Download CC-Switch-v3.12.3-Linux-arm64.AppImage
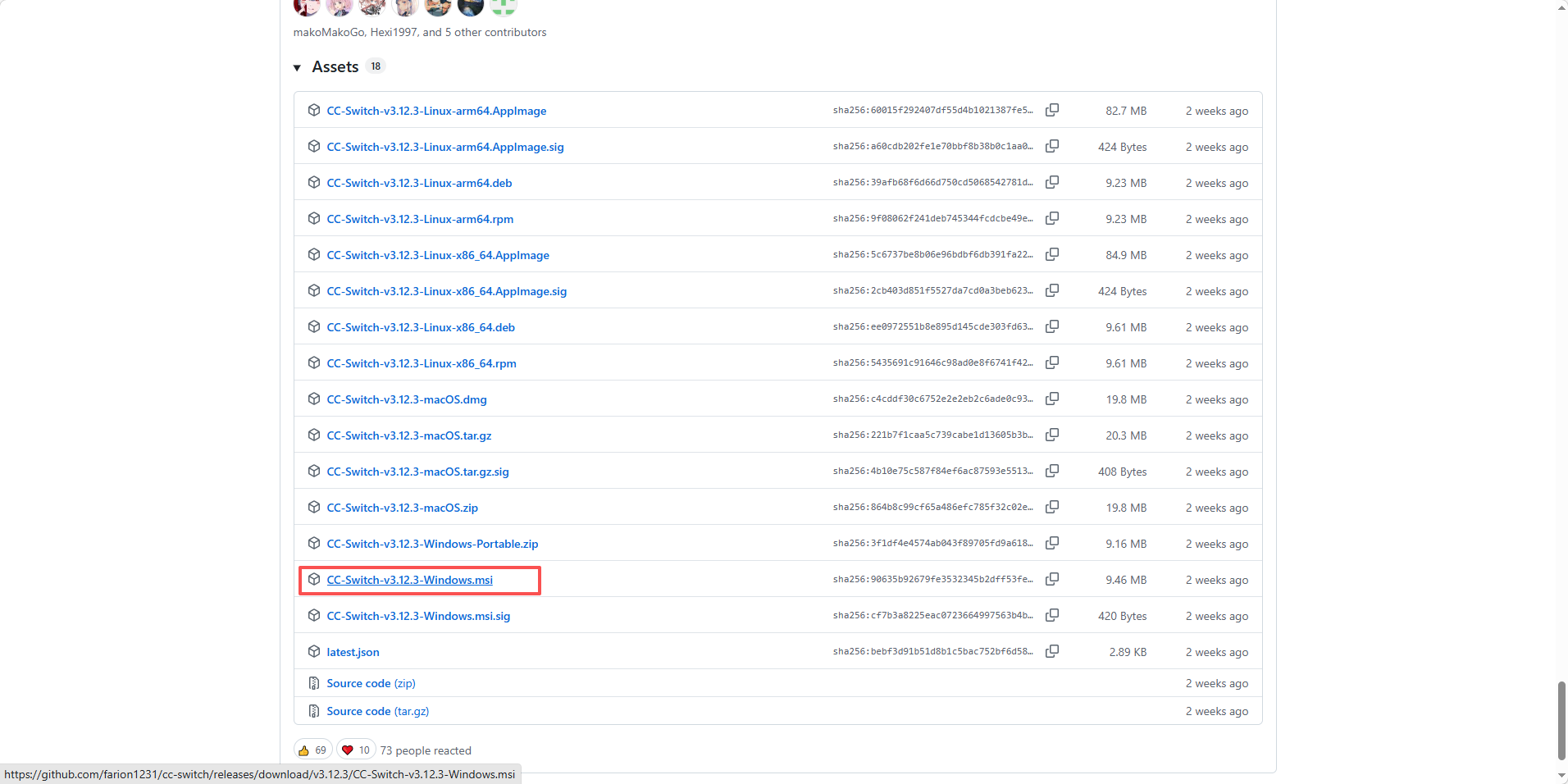 click(x=436, y=111)
